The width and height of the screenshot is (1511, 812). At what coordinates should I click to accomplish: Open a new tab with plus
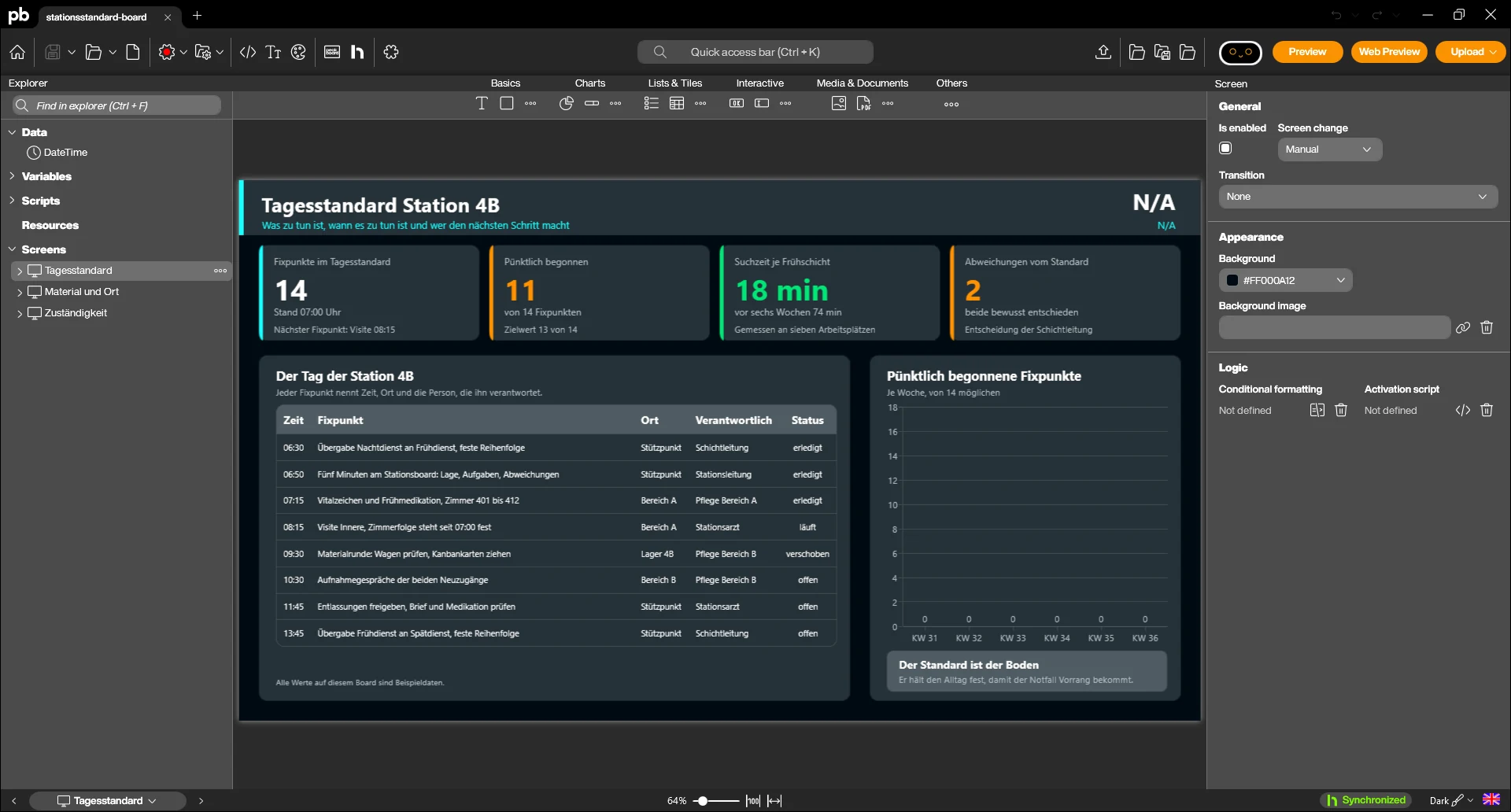pos(198,16)
